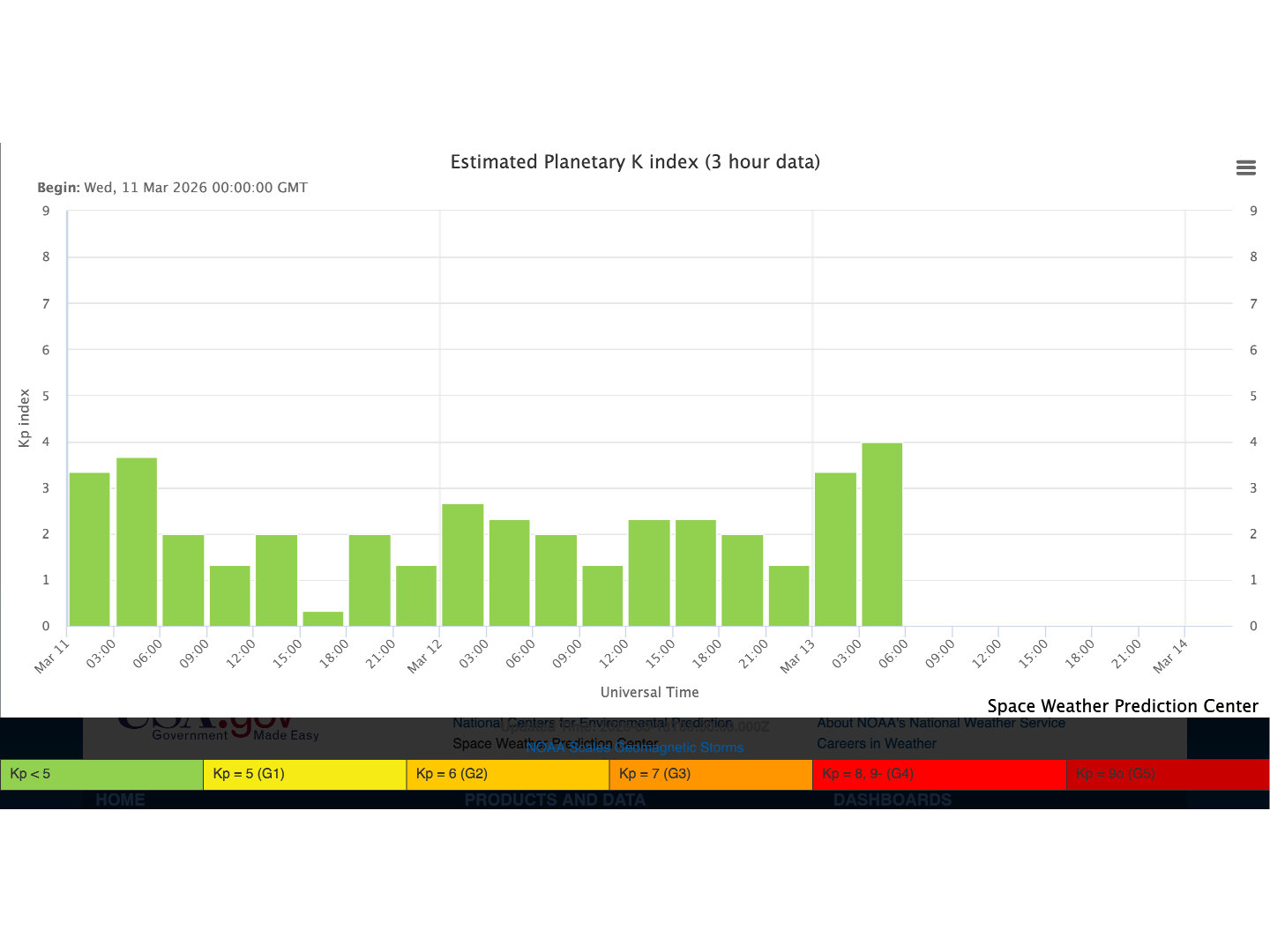Click the first bar at Mar 11 00:00
This screenshot has width=1270, height=952.
[x=89, y=549]
